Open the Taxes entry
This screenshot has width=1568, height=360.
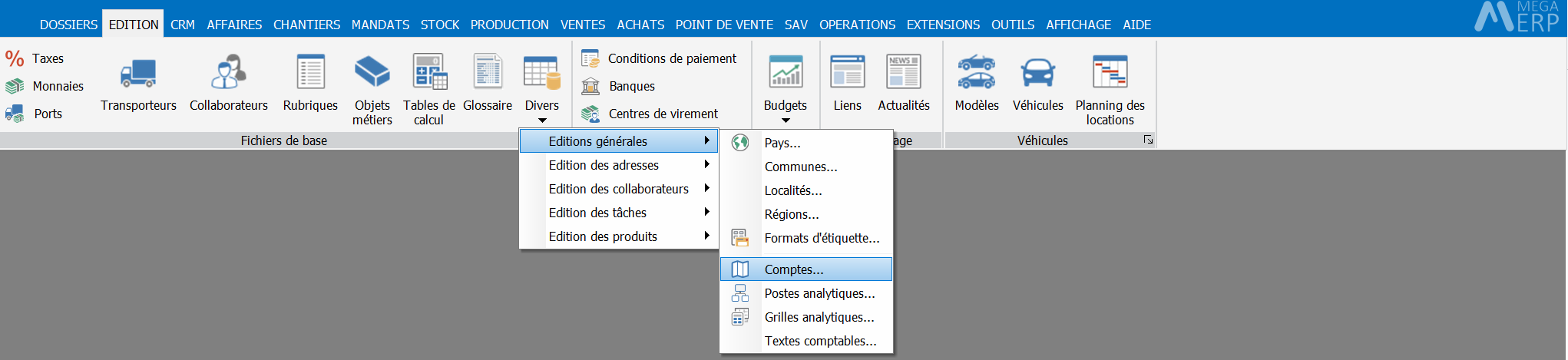(x=48, y=58)
